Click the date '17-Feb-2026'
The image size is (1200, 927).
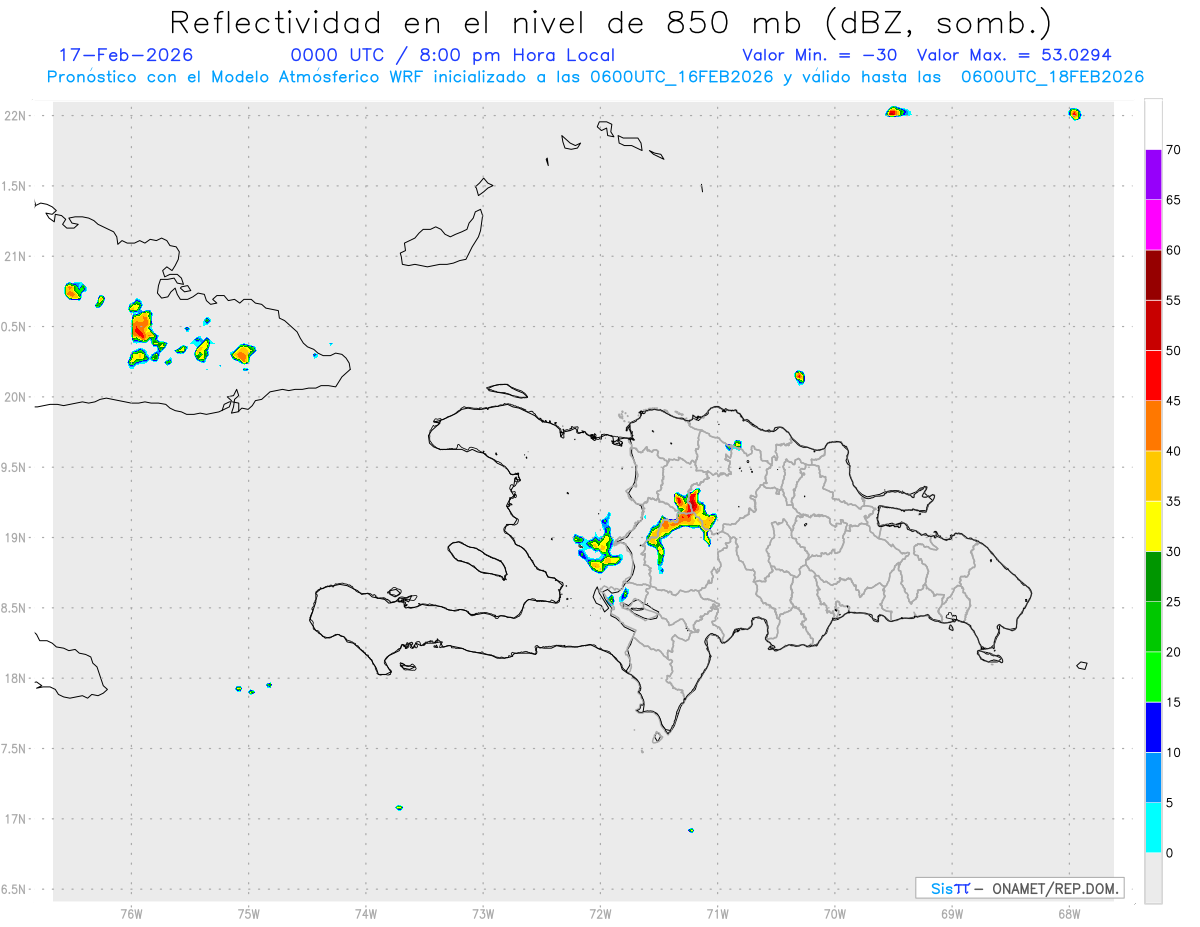125,55
